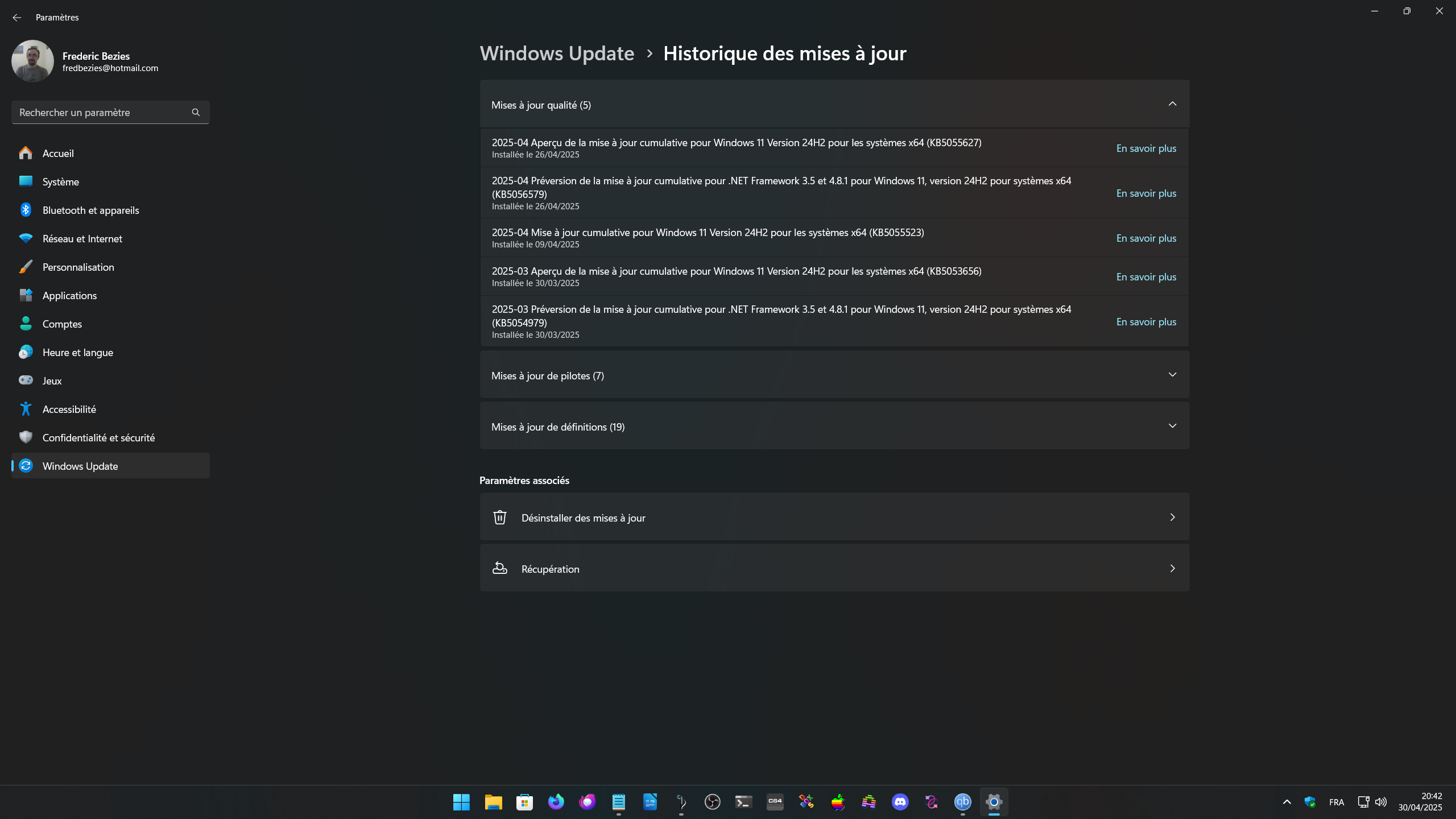Open the Frederic Bezies profile picture
Image resolution: width=1456 pixels, height=819 pixels.
click(x=32, y=61)
